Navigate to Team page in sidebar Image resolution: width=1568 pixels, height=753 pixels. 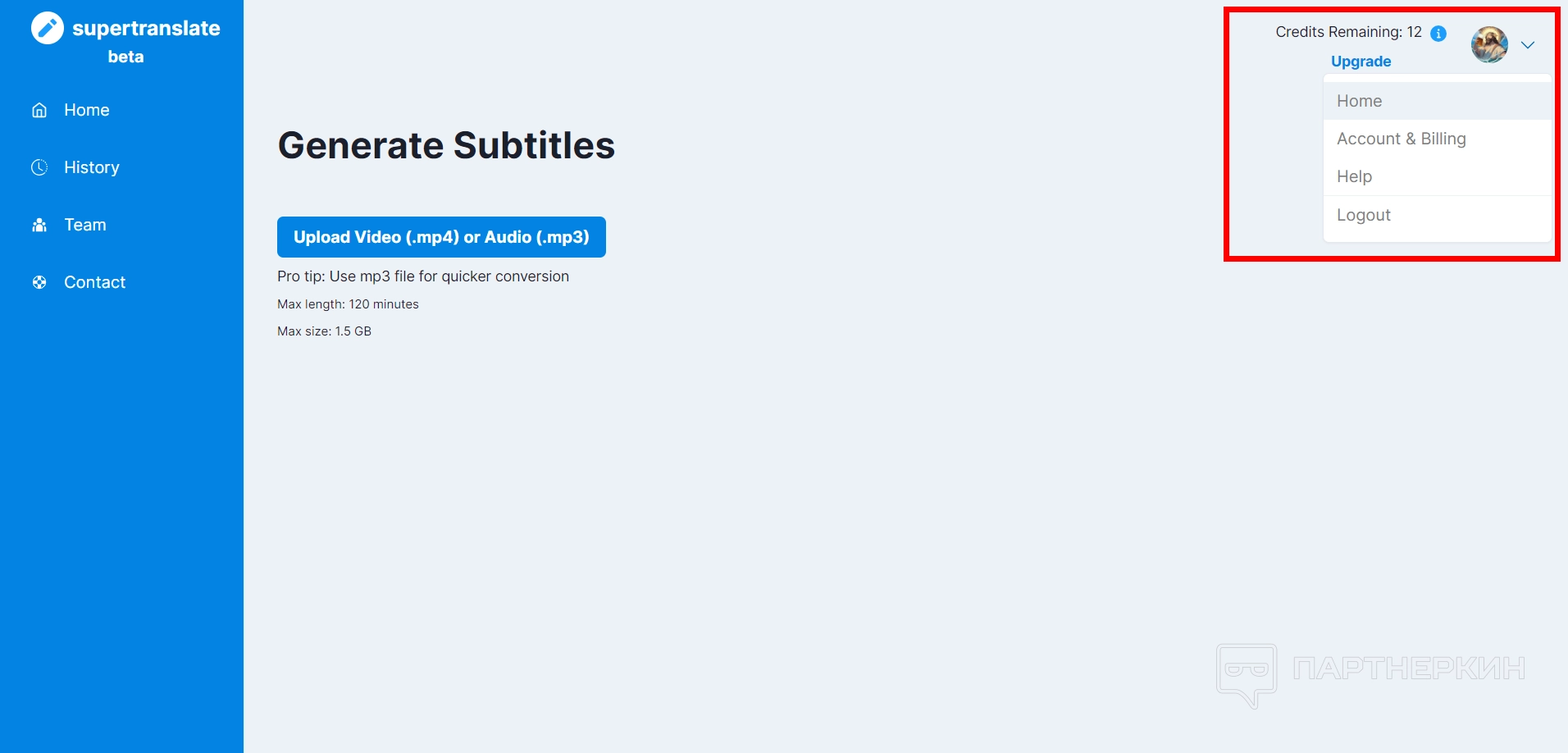point(84,225)
